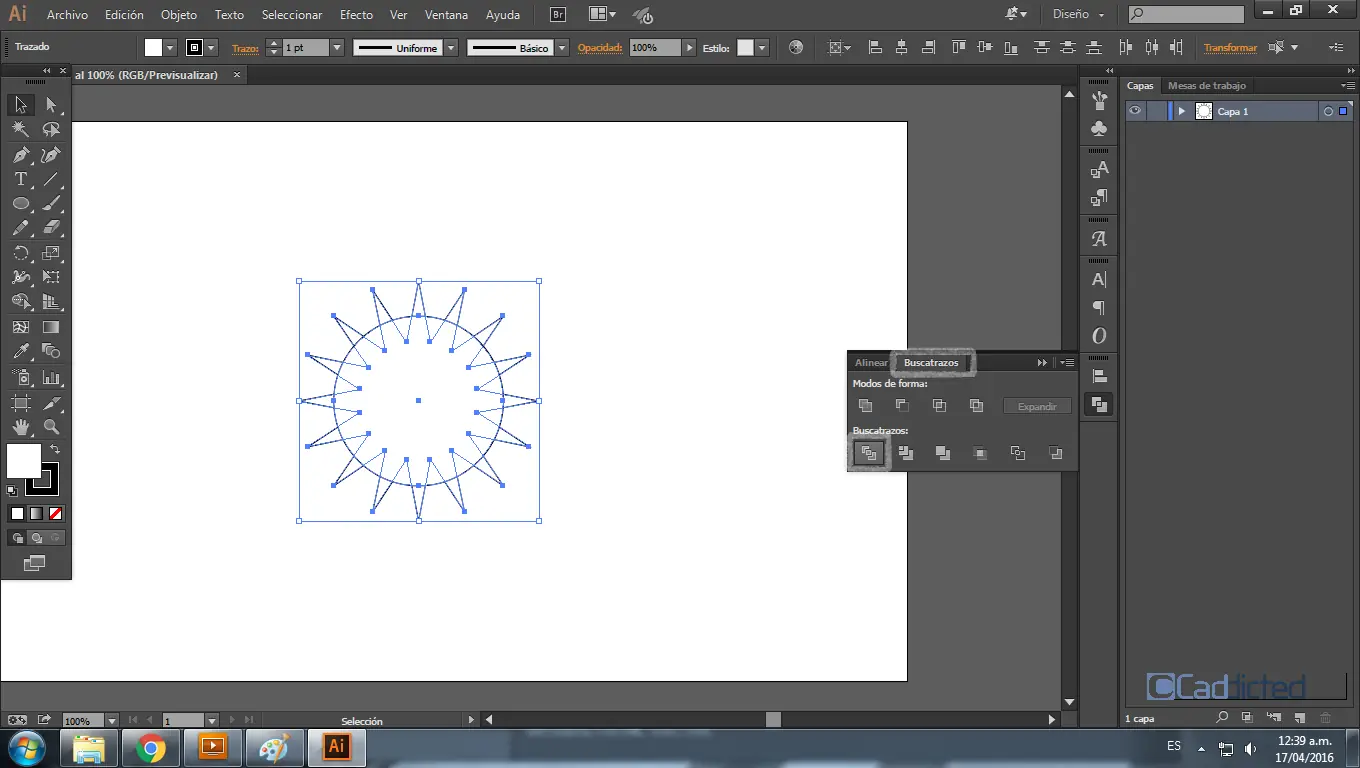This screenshot has width=1360, height=768.
Task: Apply Unir, first icon under Modos de forma
Action: [x=865, y=406]
